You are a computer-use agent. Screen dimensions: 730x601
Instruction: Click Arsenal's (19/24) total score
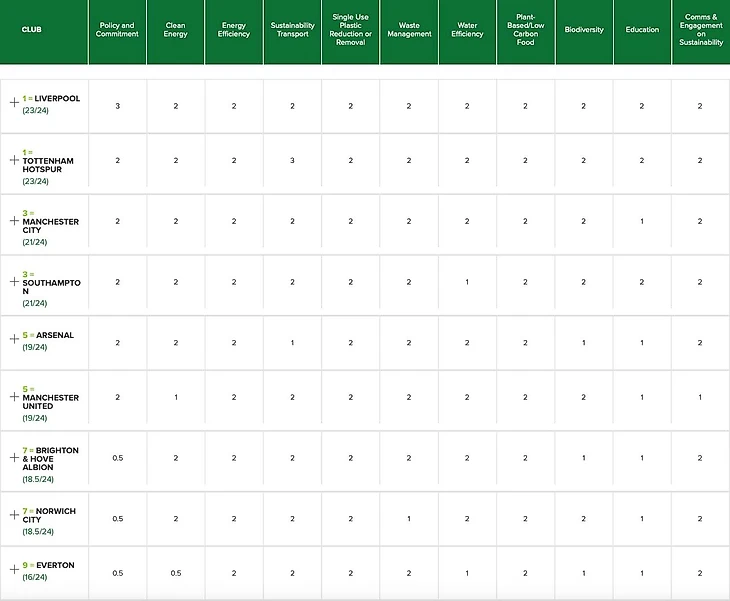(35, 347)
